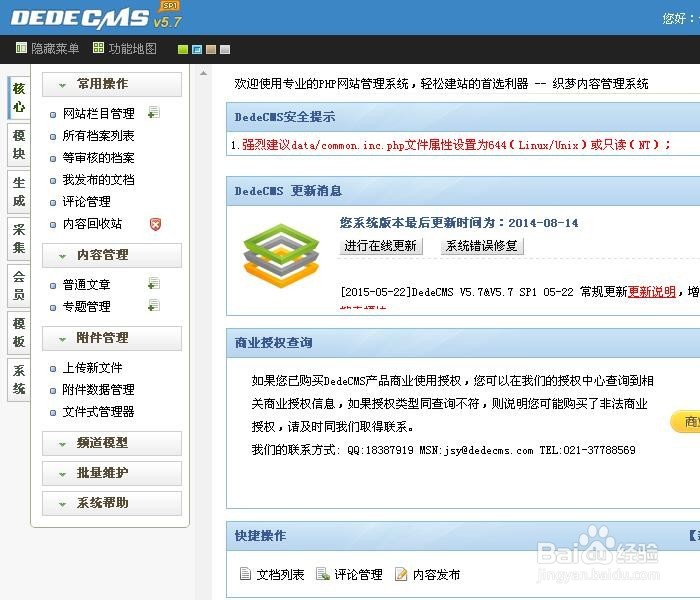
Task: Click 功能地图 text in top bar
Action: pyautogui.click(x=133, y=48)
